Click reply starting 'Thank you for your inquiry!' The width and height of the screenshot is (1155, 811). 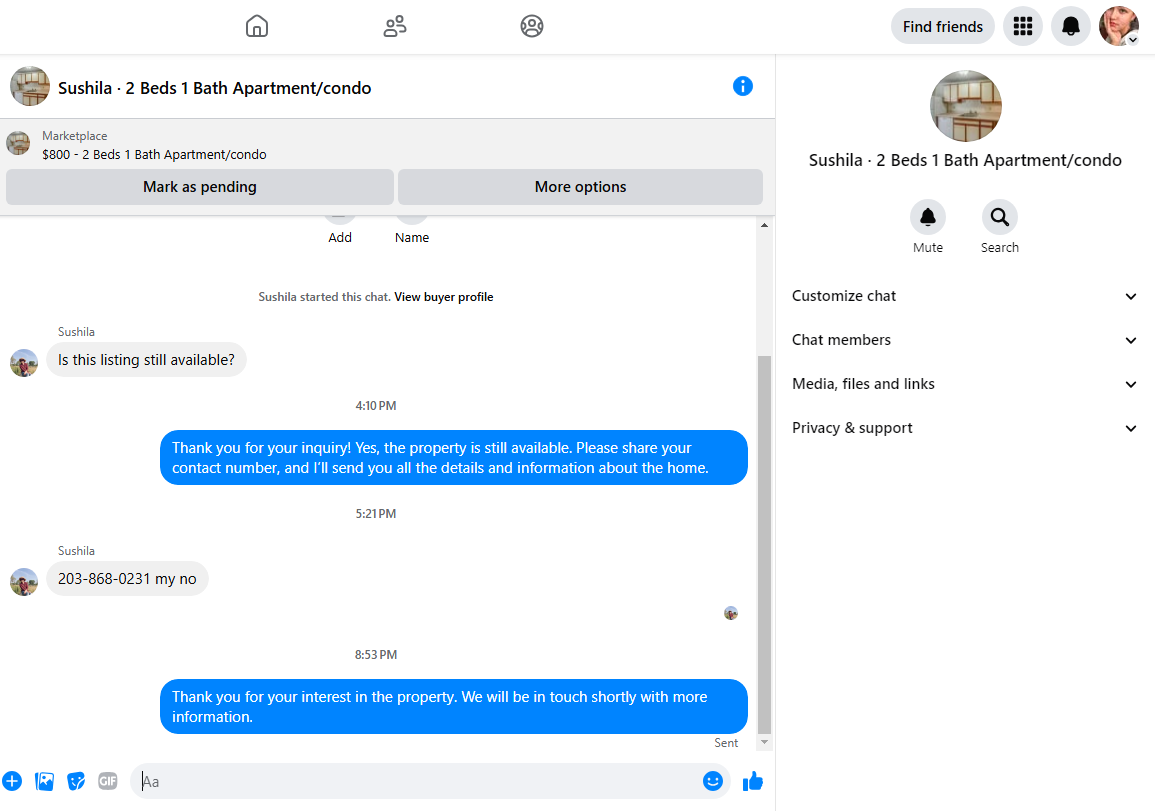(454, 457)
